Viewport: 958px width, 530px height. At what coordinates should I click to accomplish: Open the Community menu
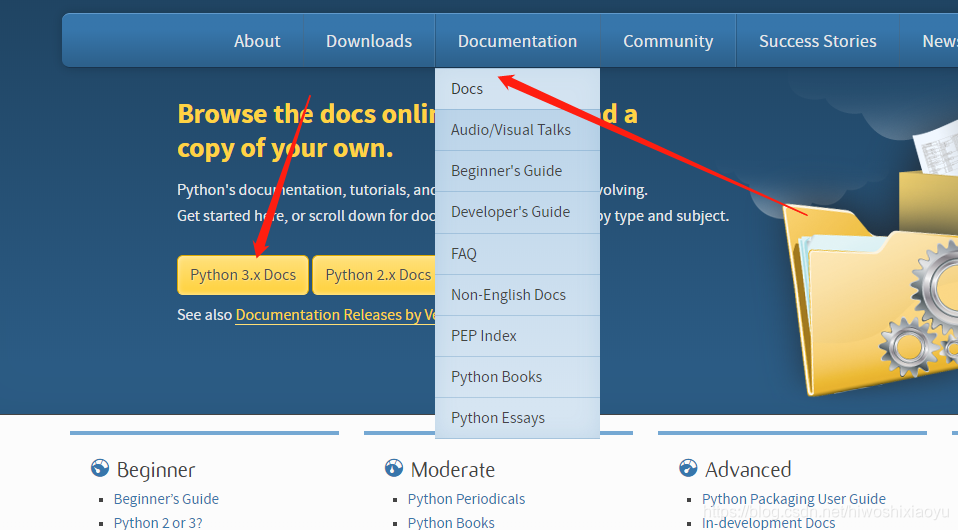click(x=668, y=41)
